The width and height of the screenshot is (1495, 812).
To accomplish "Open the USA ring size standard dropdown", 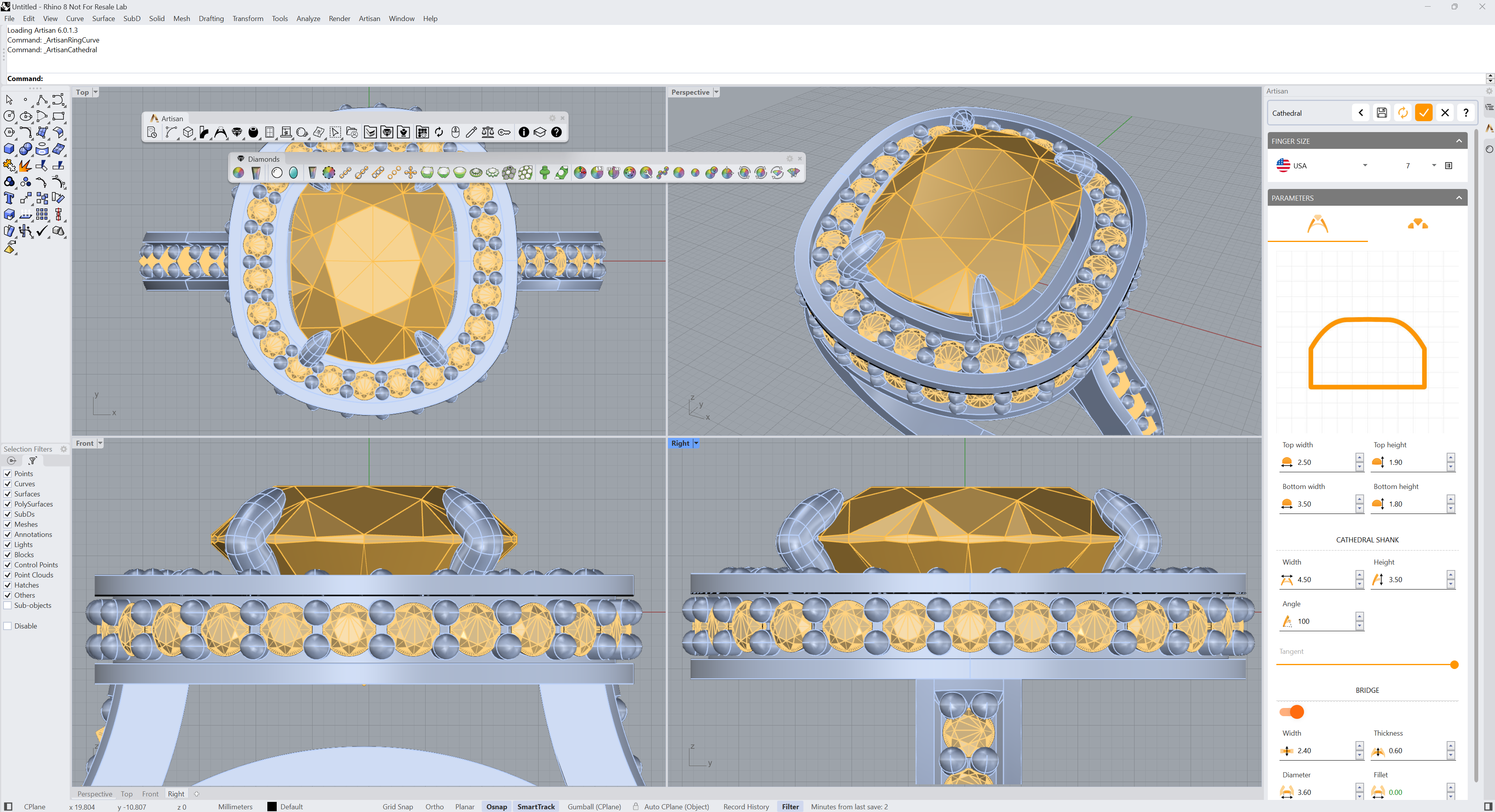I will (1365, 166).
